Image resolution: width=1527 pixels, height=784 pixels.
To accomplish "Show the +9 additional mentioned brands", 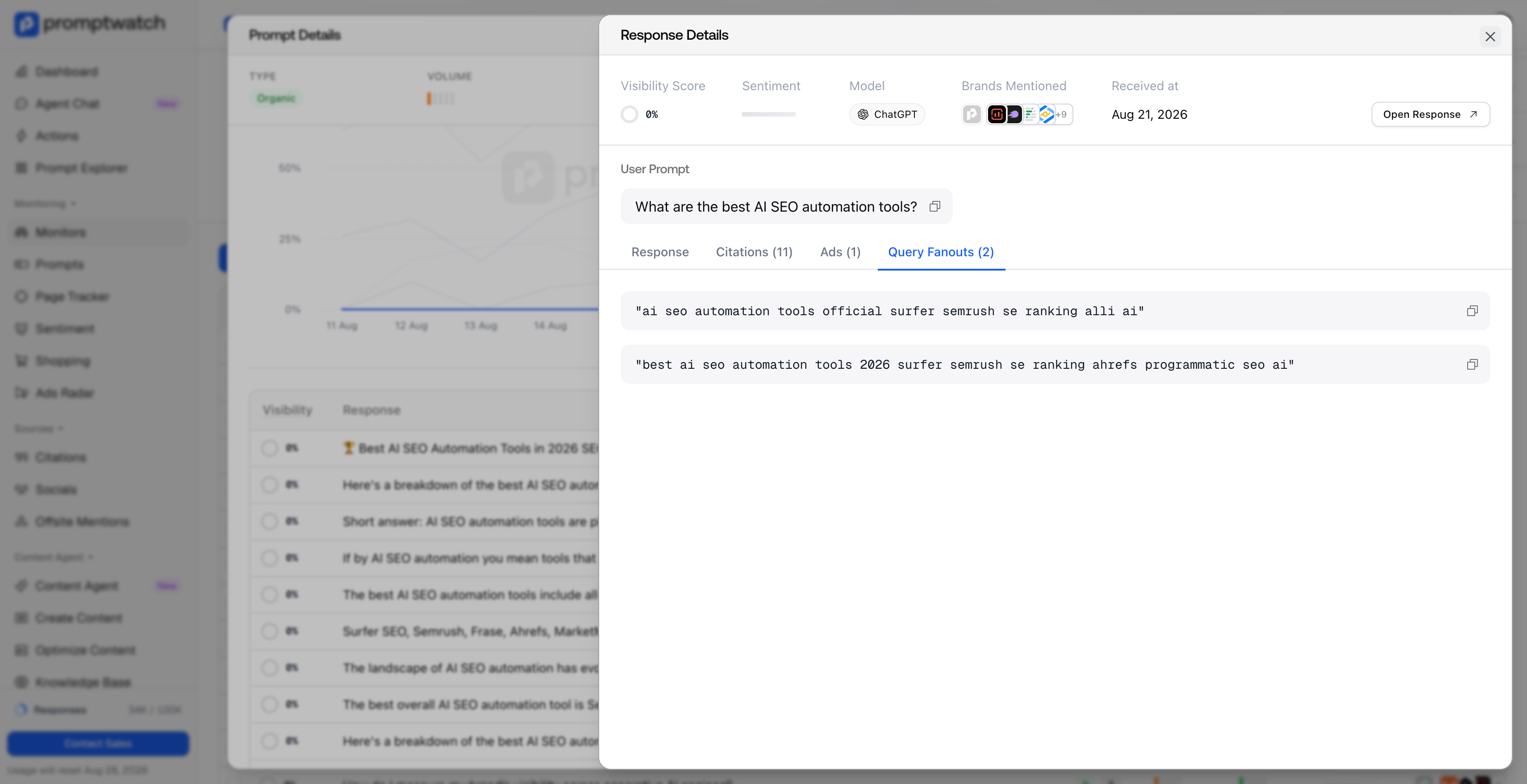I will pyautogui.click(x=1062, y=114).
